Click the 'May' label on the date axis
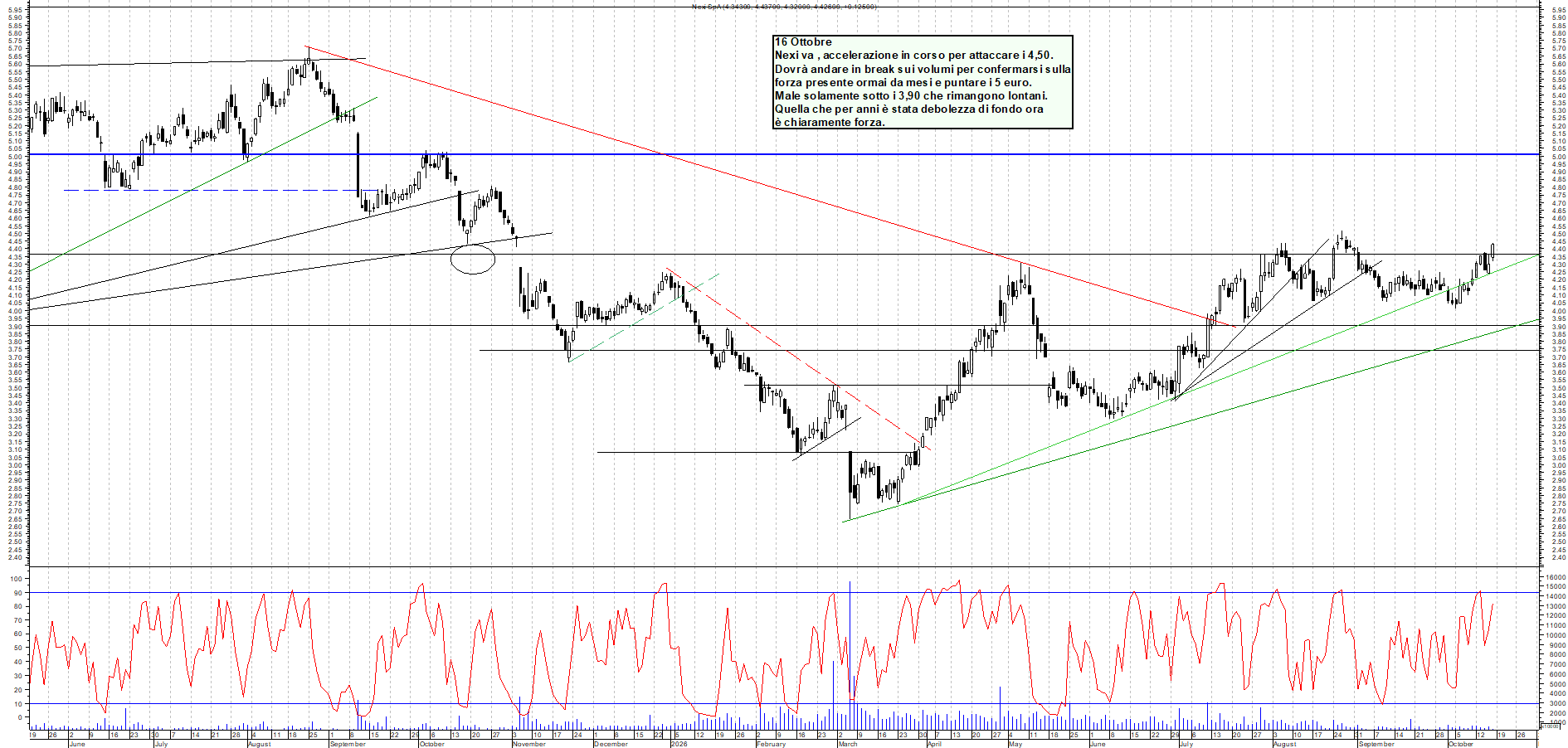This screenshot has width=1568, height=748. point(1015,744)
